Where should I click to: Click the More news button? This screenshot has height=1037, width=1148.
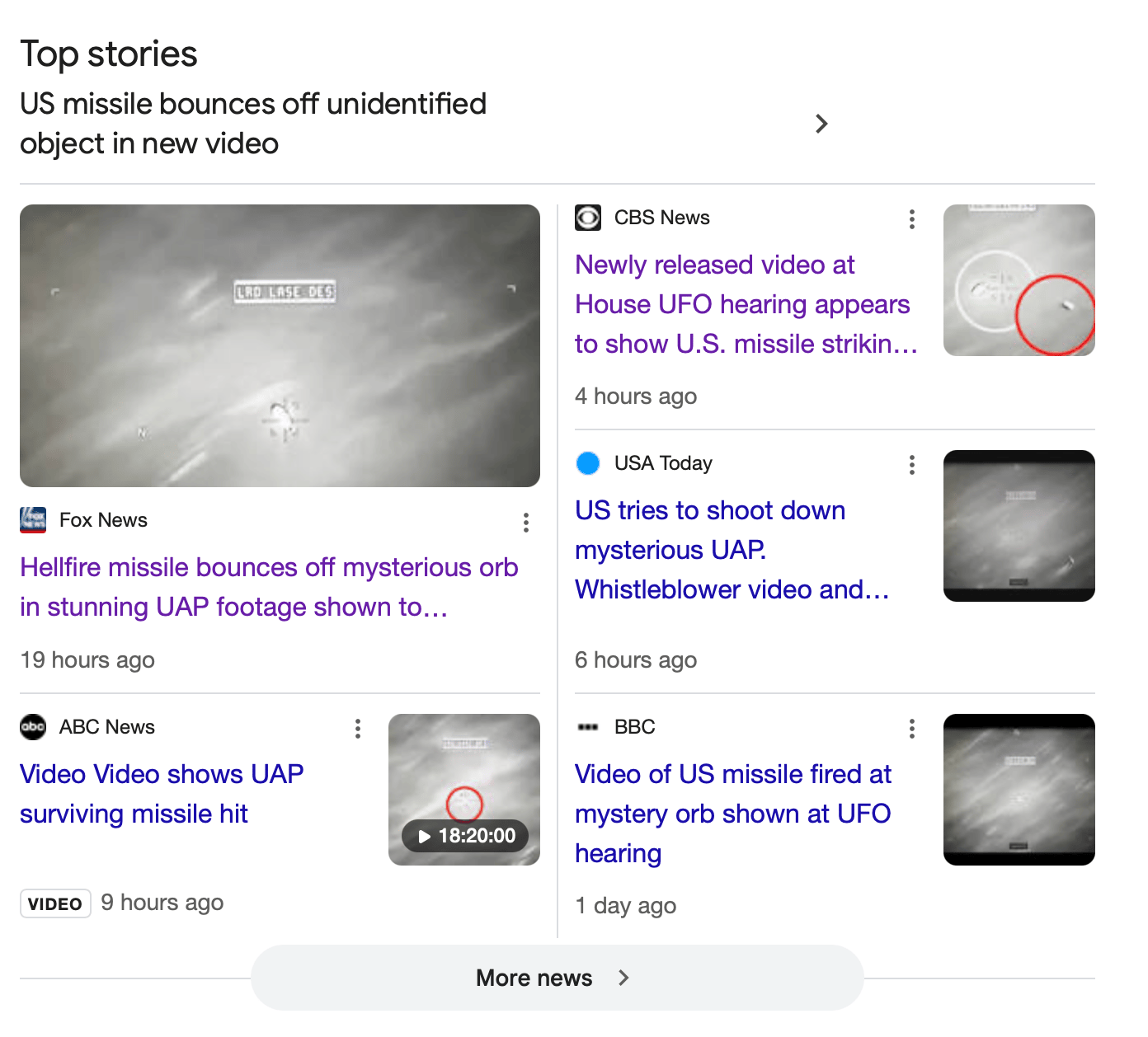point(557,978)
